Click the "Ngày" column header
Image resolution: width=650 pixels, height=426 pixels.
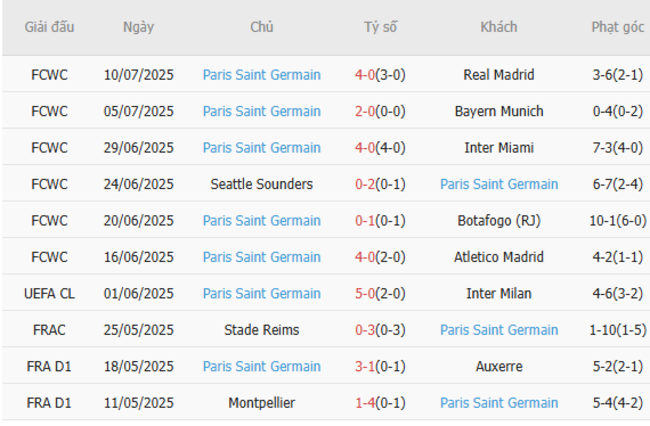[138, 27]
